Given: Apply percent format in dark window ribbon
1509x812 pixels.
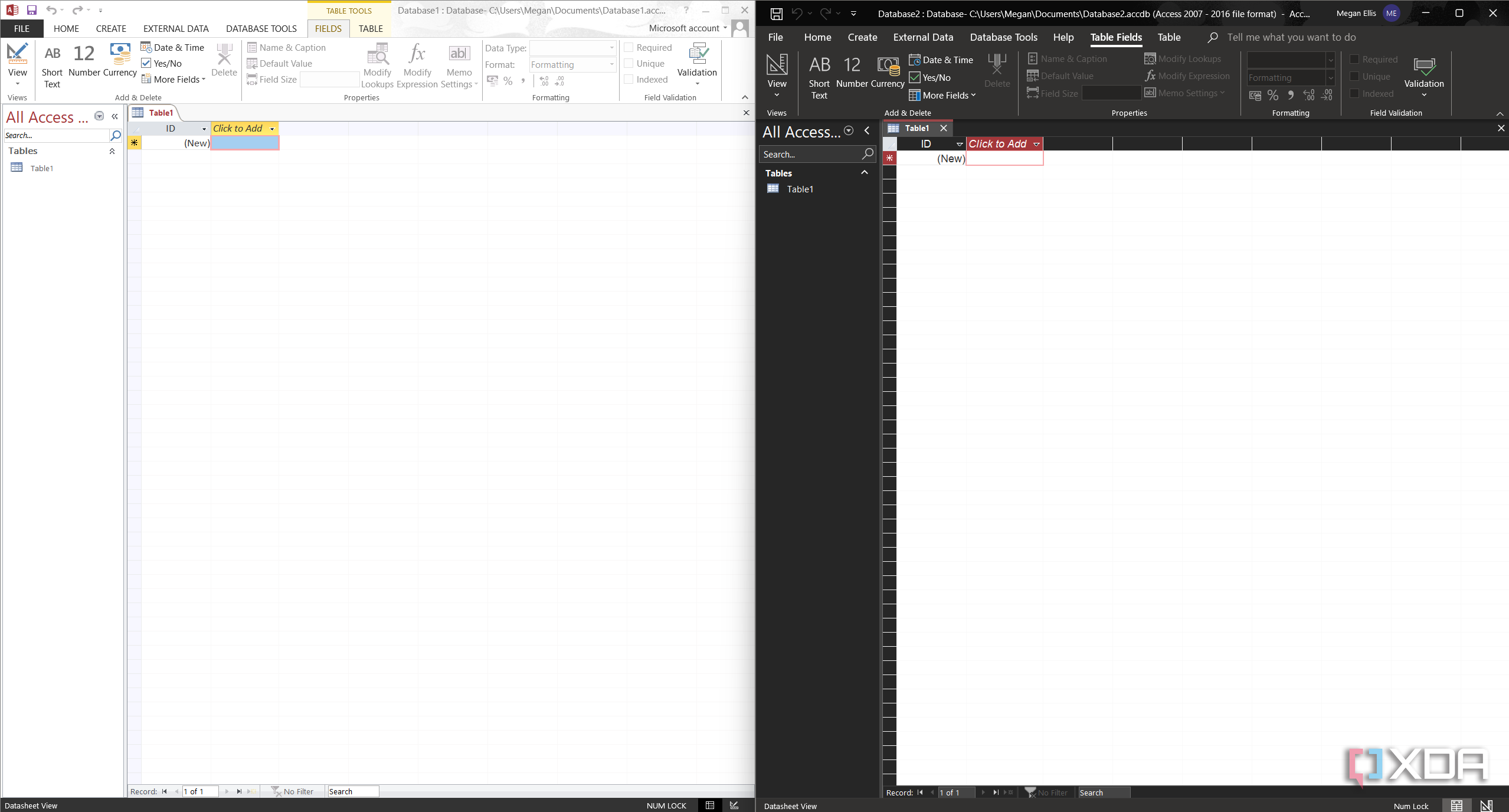Looking at the screenshot, I should [x=1273, y=95].
